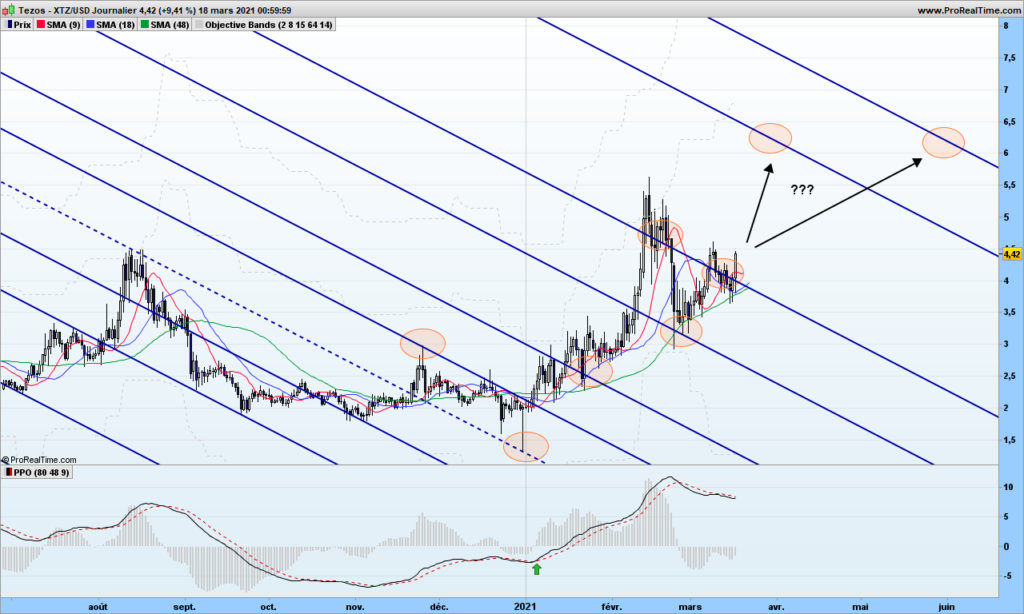Image resolution: width=1024 pixels, height=614 pixels.
Task: Select the 'mars' month on the time axis
Action: (x=690, y=607)
